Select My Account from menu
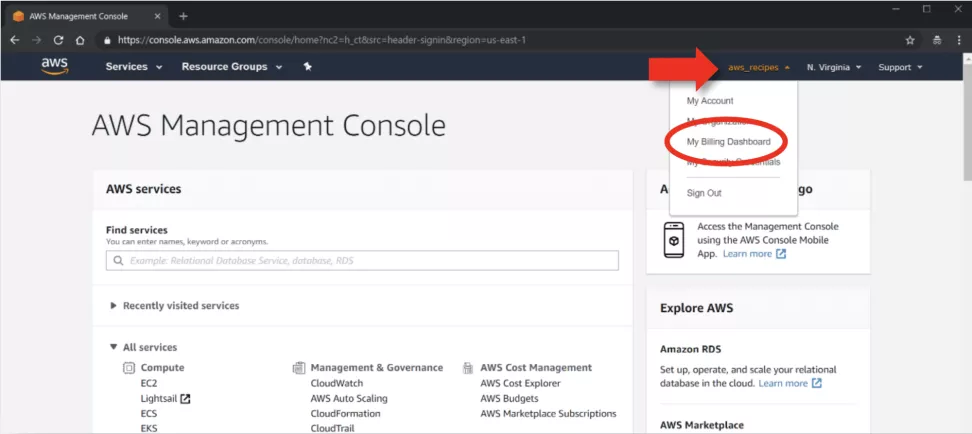The image size is (972, 434). coord(710,101)
